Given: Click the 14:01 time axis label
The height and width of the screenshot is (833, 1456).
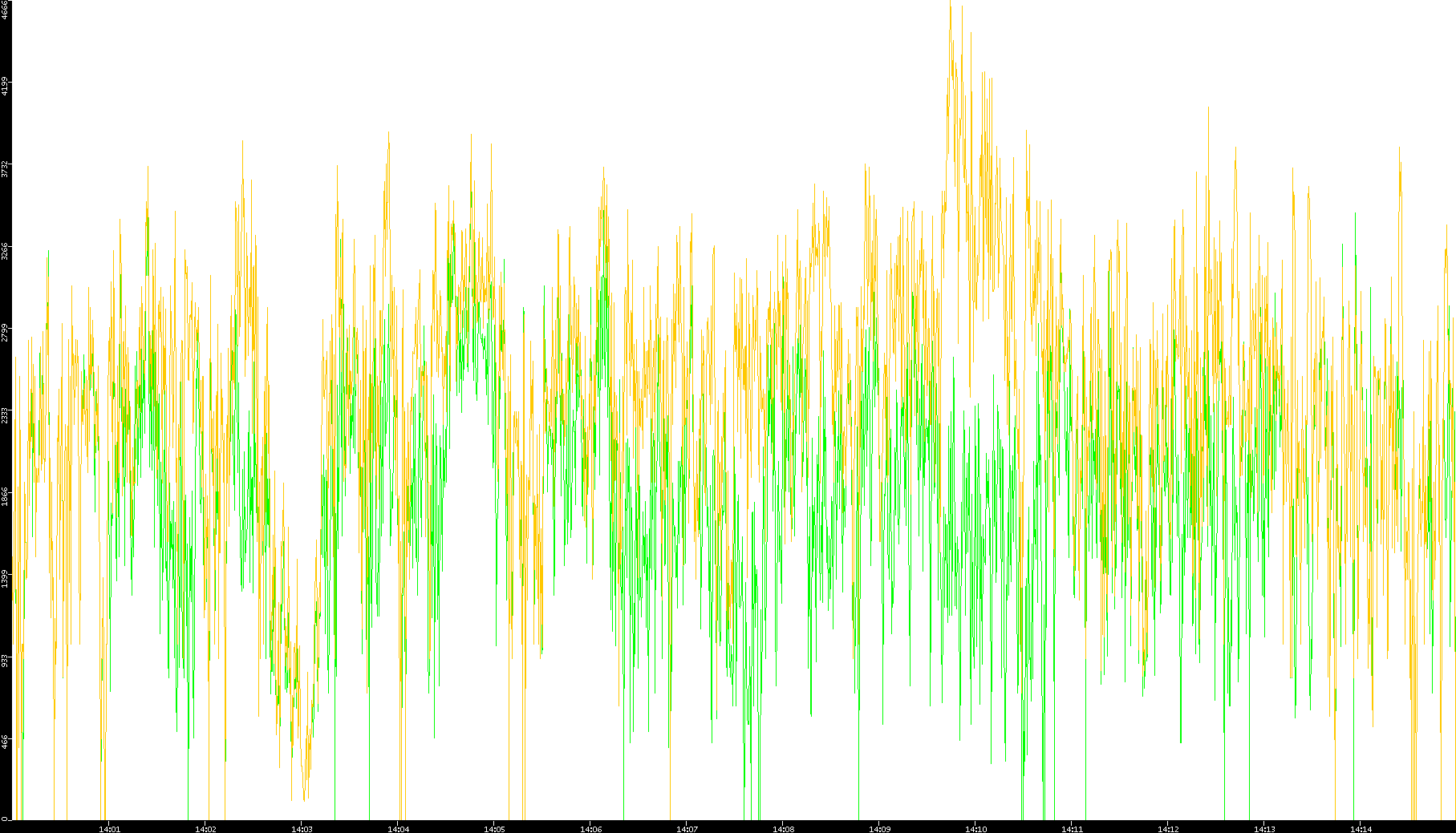Looking at the screenshot, I should (x=110, y=829).
